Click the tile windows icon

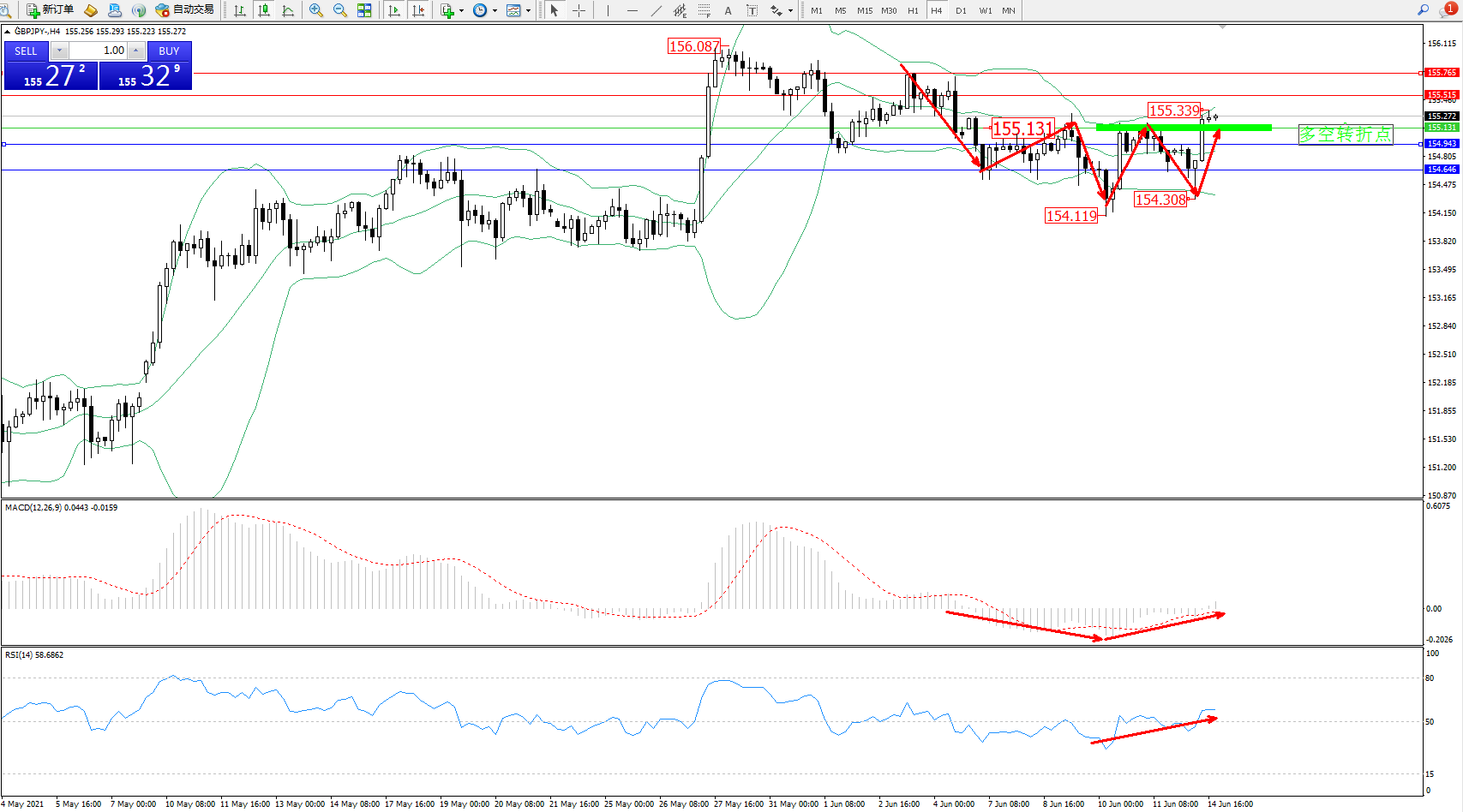point(364,10)
